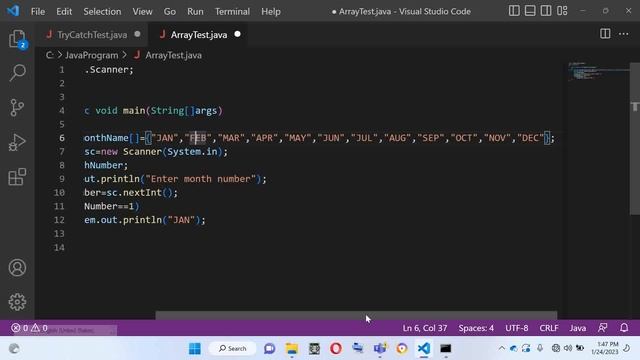Open the Run menu
The image size is (640, 360).
tap(195, 11)
